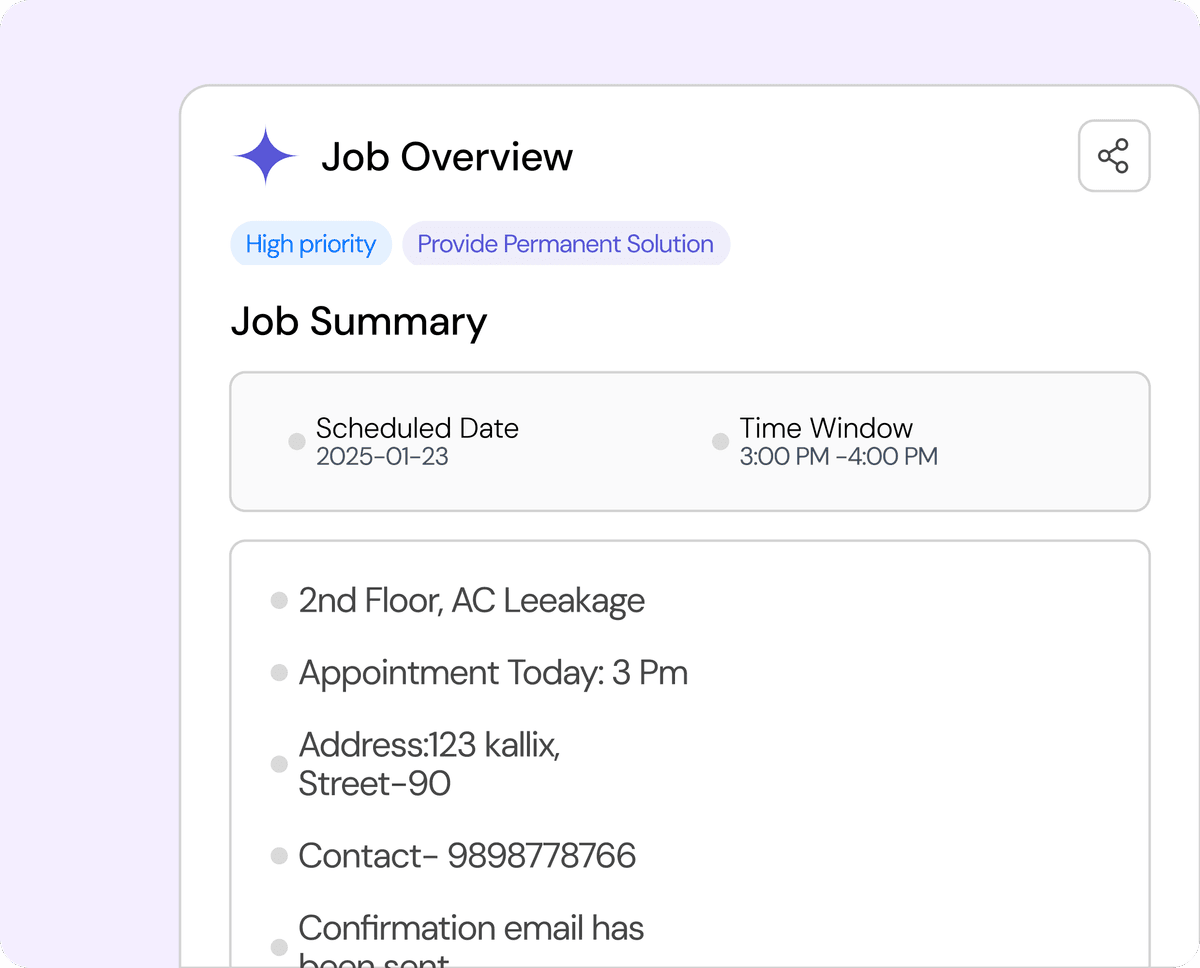
Task: Select the bullet next to 2nd Floor, AC Leeakage
Action: coord(277,600)
